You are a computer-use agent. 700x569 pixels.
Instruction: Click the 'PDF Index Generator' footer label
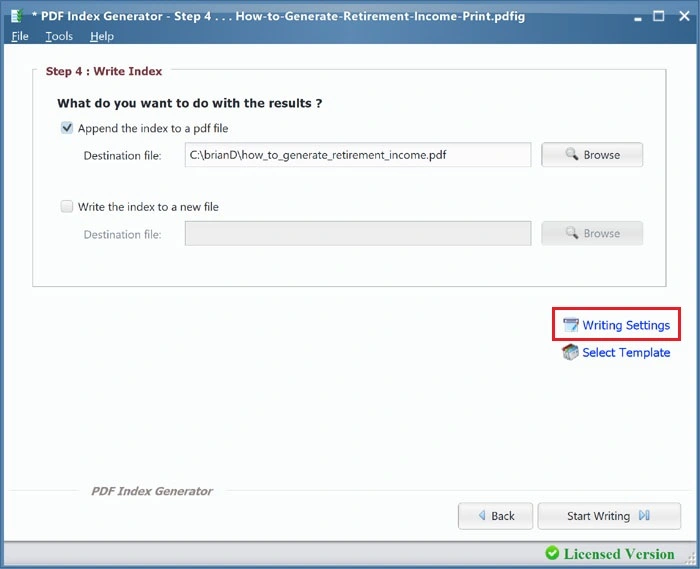tap(152, 491)
